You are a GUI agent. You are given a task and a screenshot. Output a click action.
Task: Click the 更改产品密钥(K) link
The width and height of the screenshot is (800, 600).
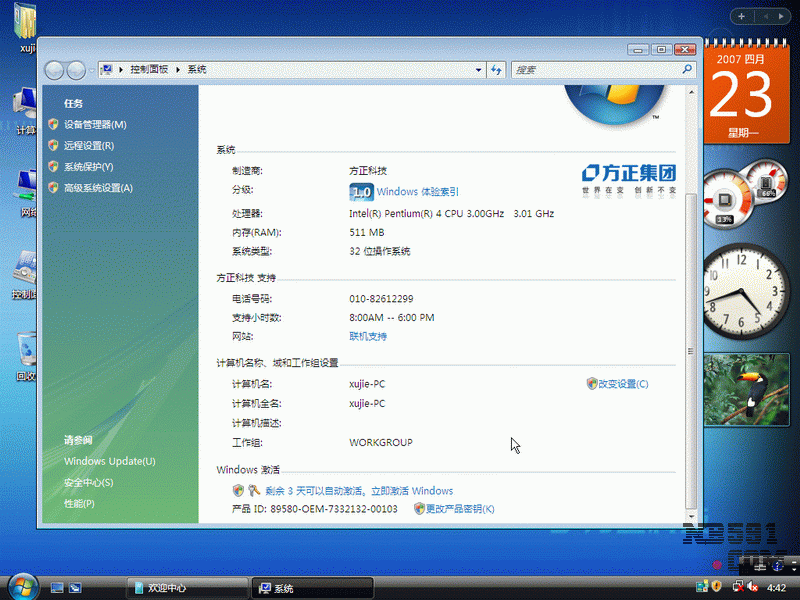coord(460,509)
